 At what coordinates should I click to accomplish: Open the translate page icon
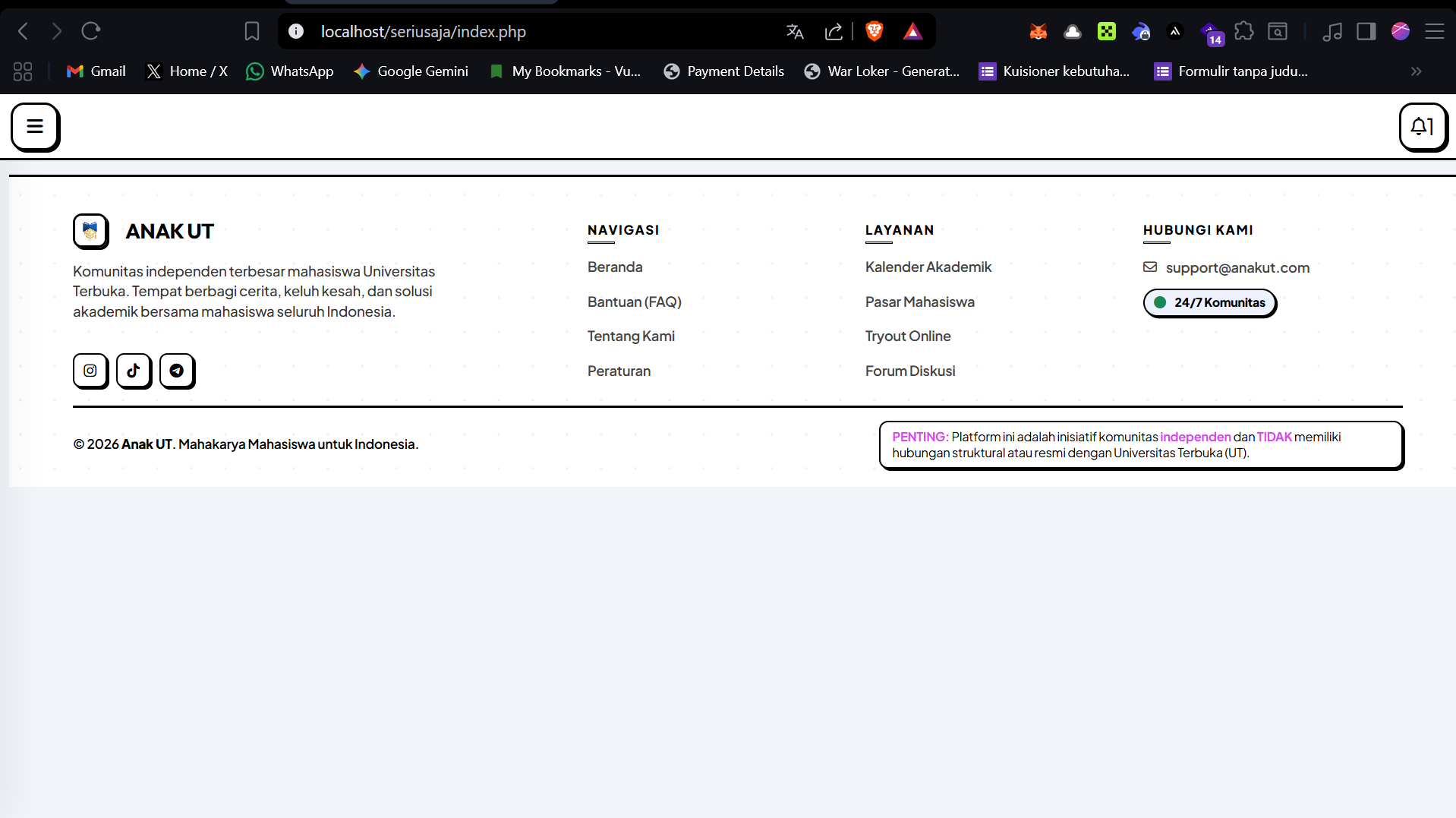[795, 31]
